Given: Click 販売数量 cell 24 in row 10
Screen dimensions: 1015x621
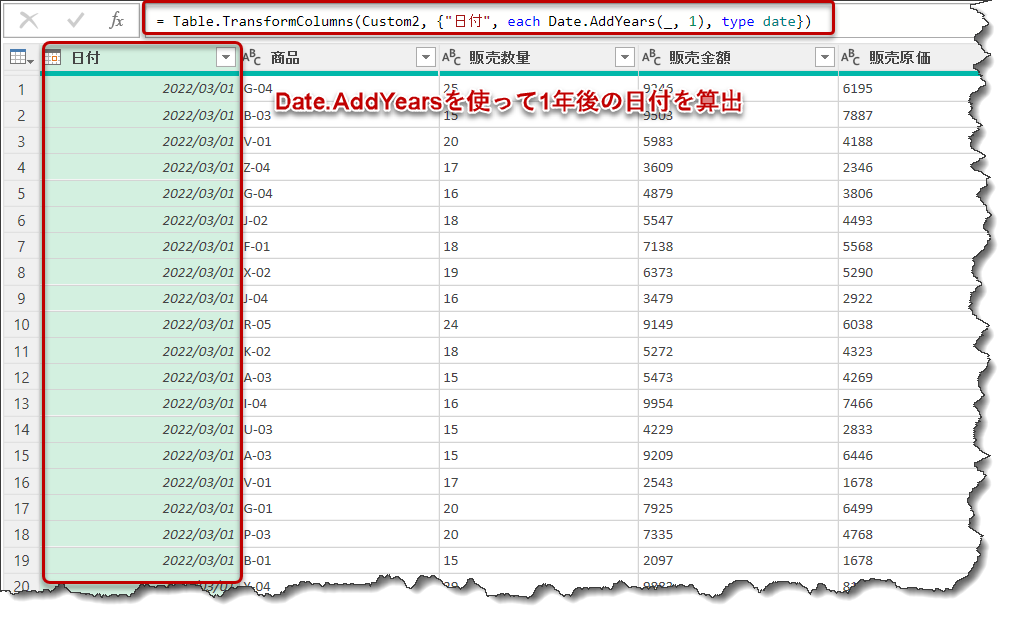Looking at the screenshot, I should [x=539, y=324].
